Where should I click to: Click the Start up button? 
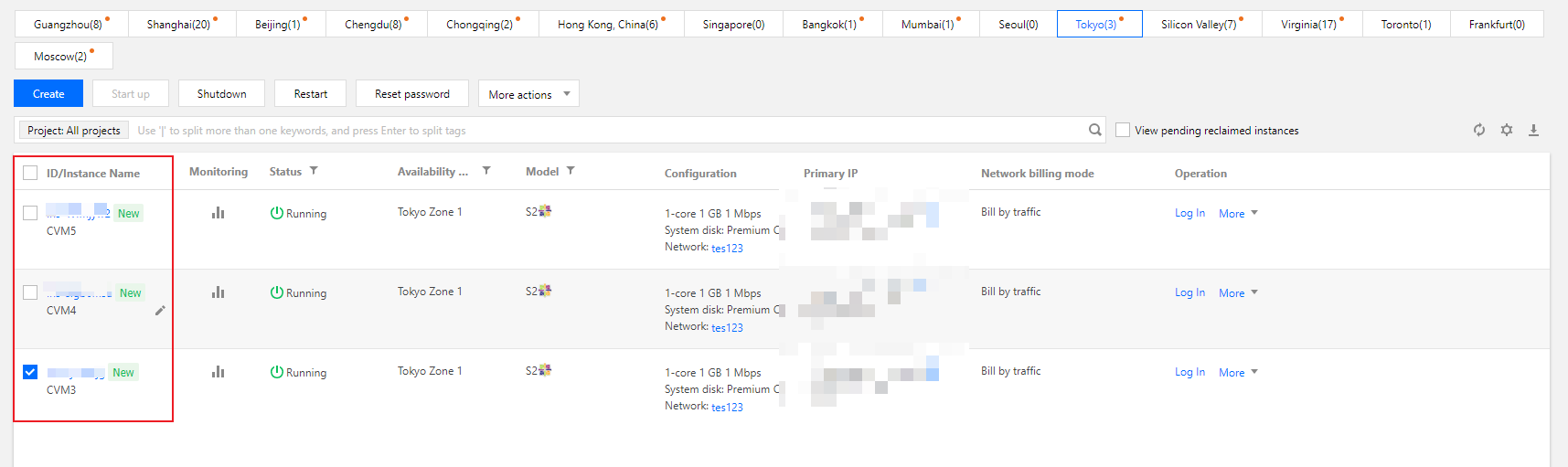coord(131,93)
